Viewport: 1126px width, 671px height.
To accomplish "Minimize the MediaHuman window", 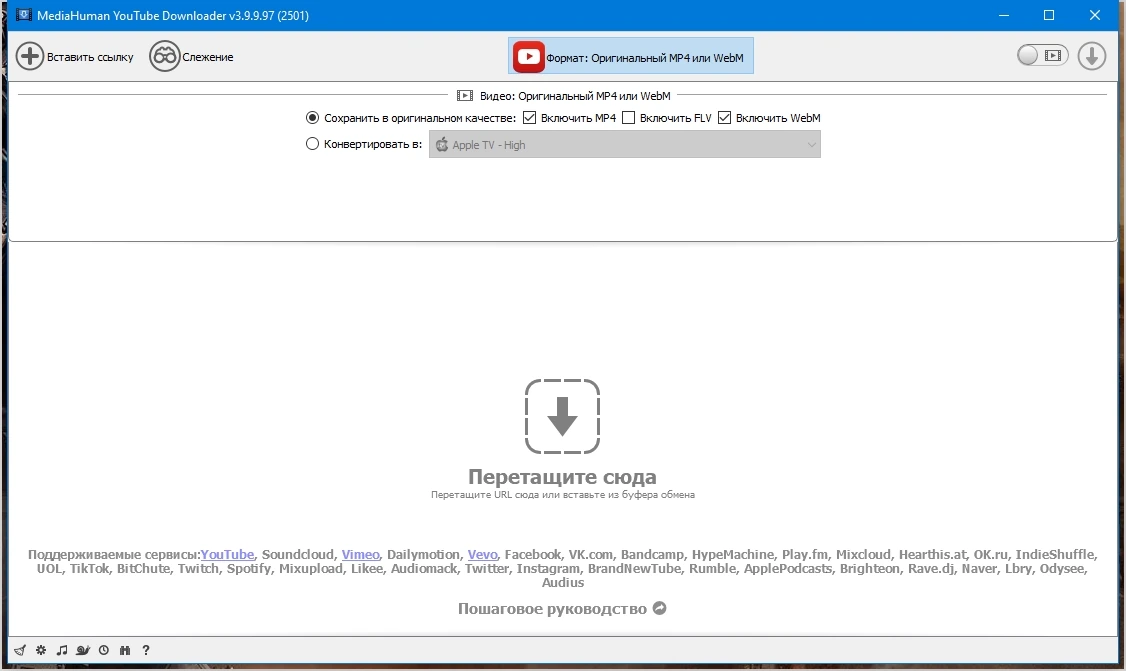I will [x=1004, y=15].
